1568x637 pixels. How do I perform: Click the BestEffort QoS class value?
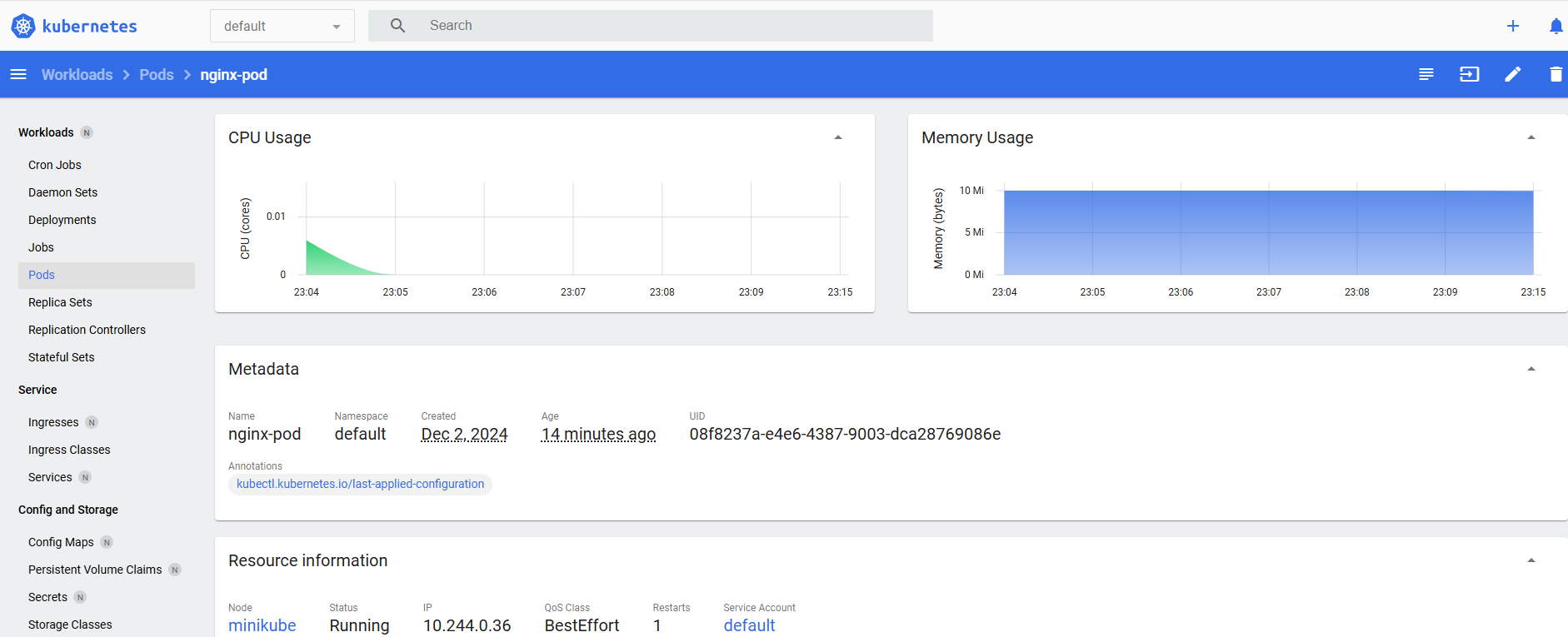pyautogui.click(x=582, y=625)
